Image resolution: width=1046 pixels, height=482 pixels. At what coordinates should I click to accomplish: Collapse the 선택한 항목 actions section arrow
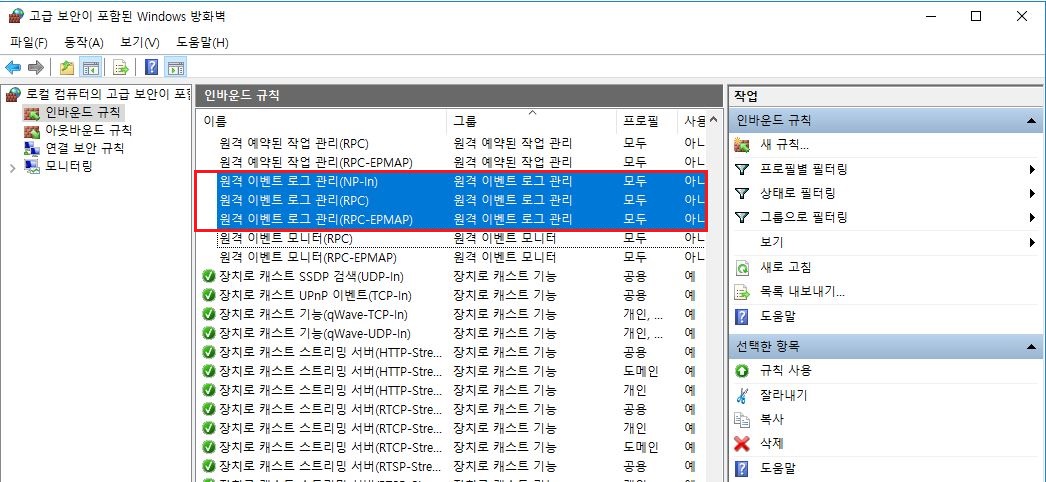coord(1031,347)
